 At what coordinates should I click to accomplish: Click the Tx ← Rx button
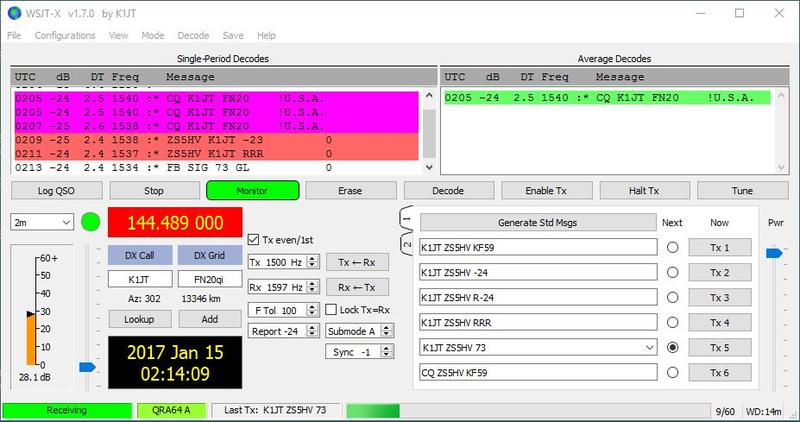coord(357,262)
